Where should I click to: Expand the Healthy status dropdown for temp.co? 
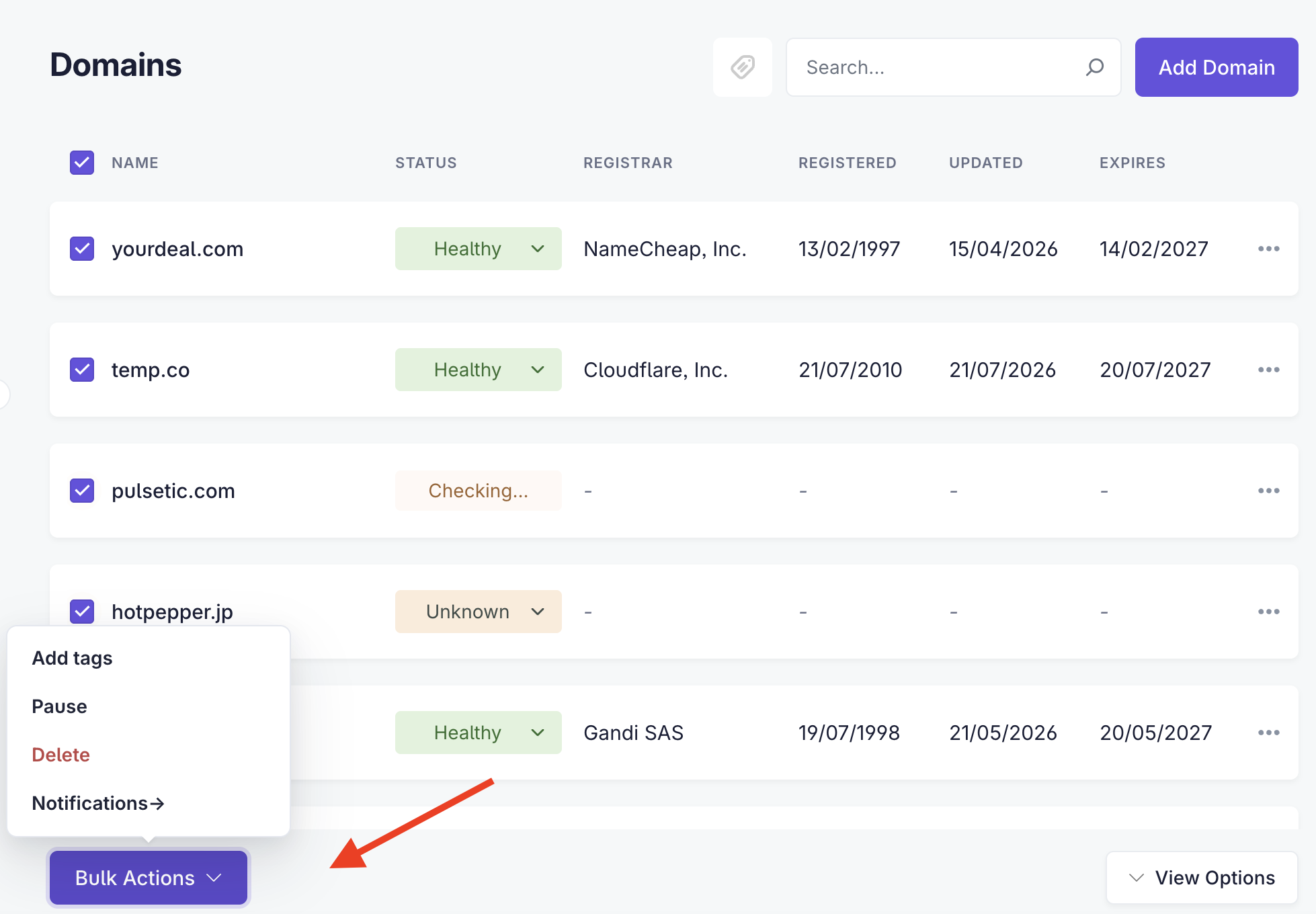[x=479, y=370]
